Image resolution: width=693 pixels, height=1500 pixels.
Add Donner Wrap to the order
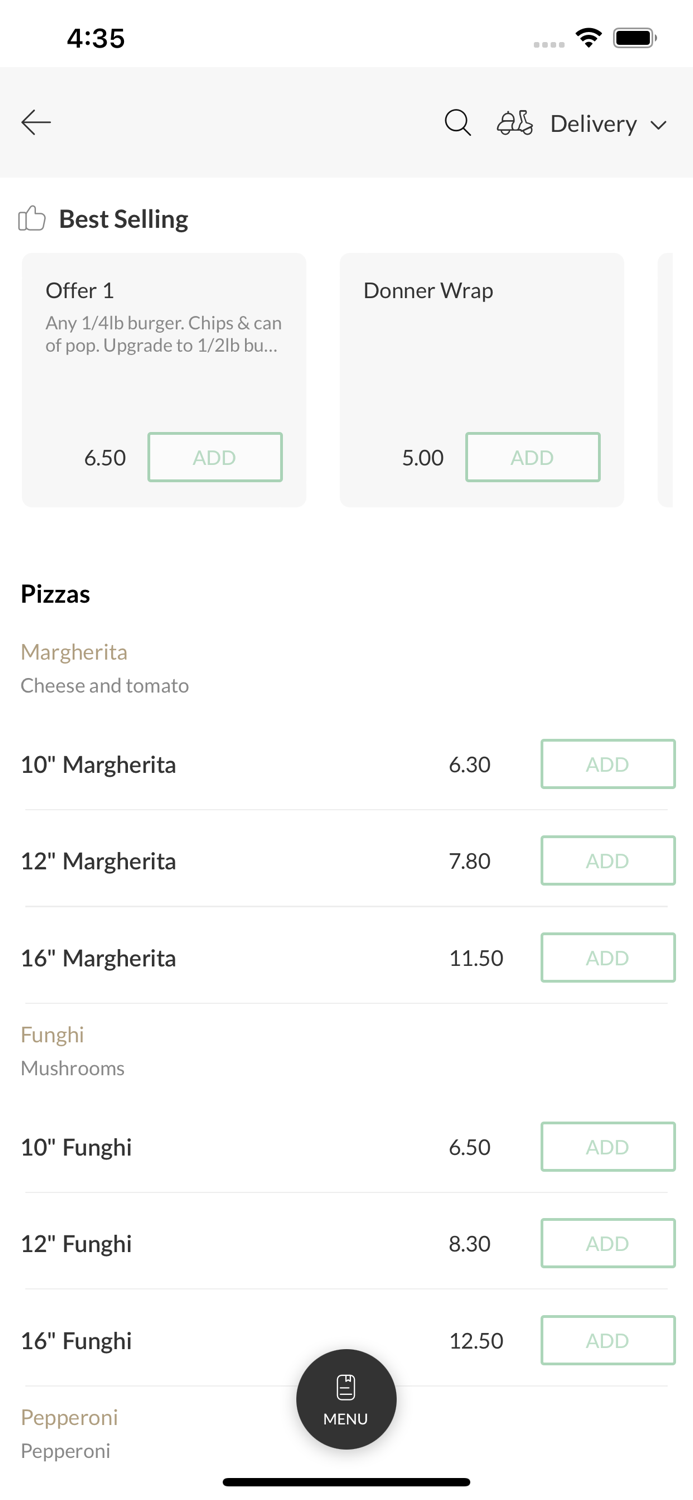coord(533,457)
